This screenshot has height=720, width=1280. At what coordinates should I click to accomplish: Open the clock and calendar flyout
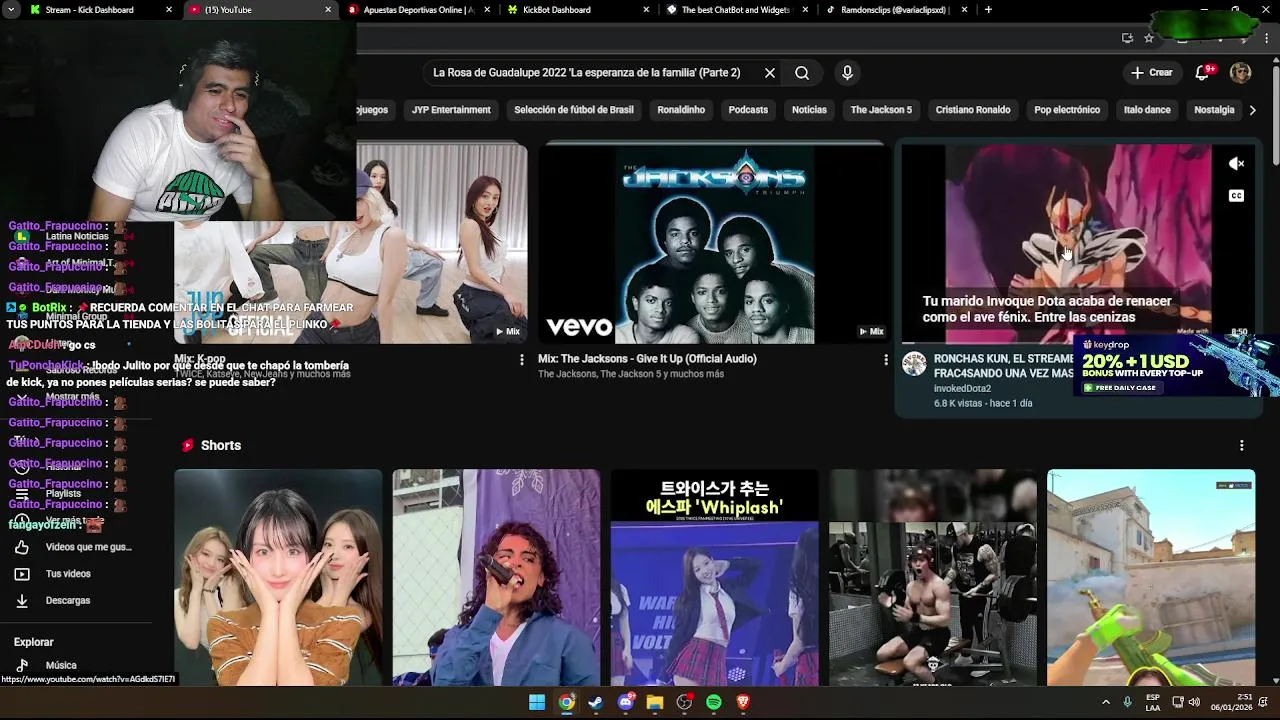click(x=1231, y=702)
